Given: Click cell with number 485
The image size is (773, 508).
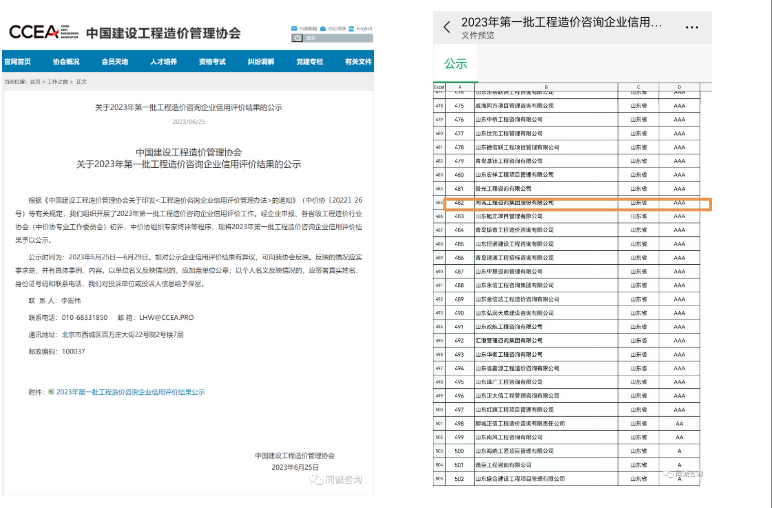Looking at the screenshot, I should pyautogui.click(x=459, y=244).
